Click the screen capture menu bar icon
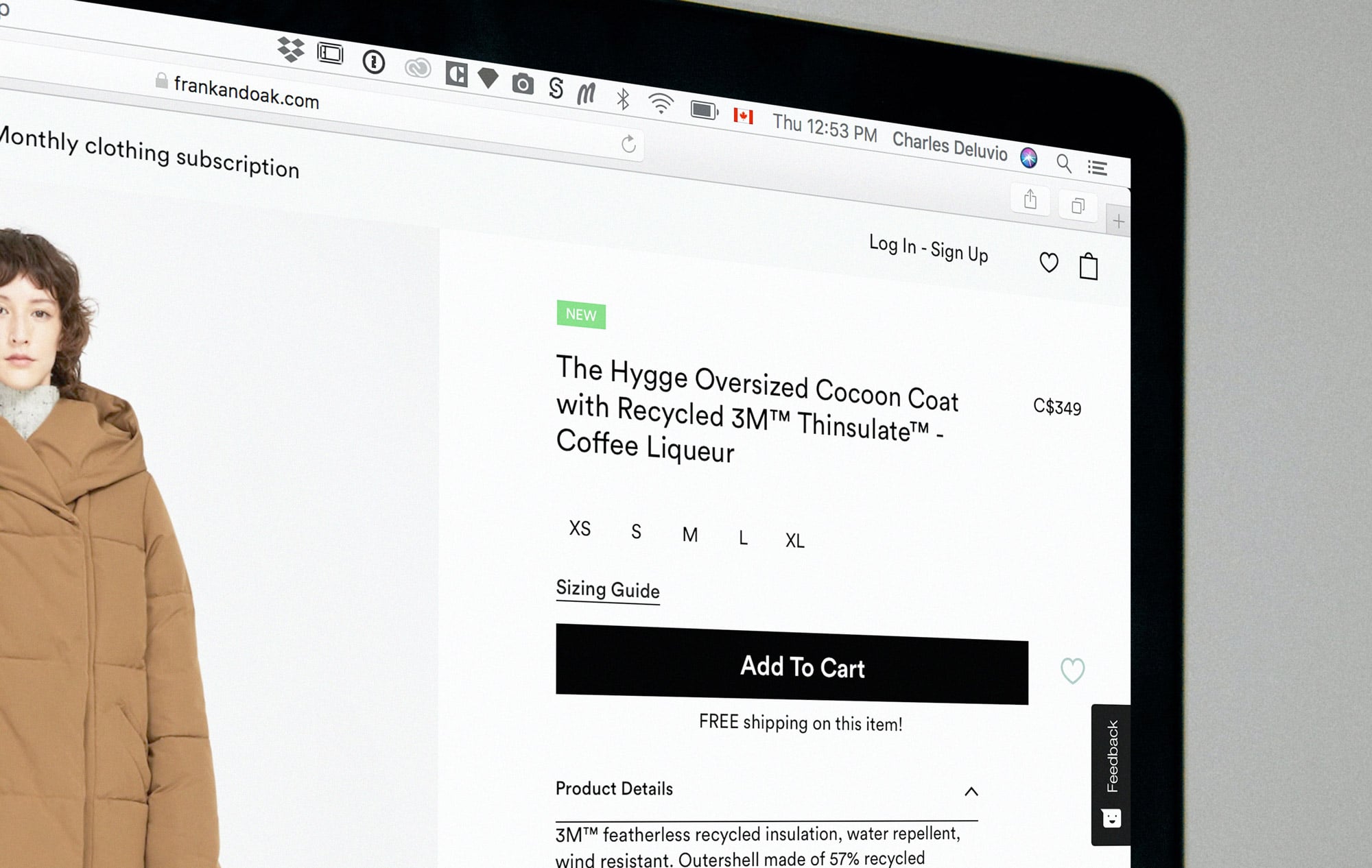This screenshot has height=868, width=1372. pos(330,53)
